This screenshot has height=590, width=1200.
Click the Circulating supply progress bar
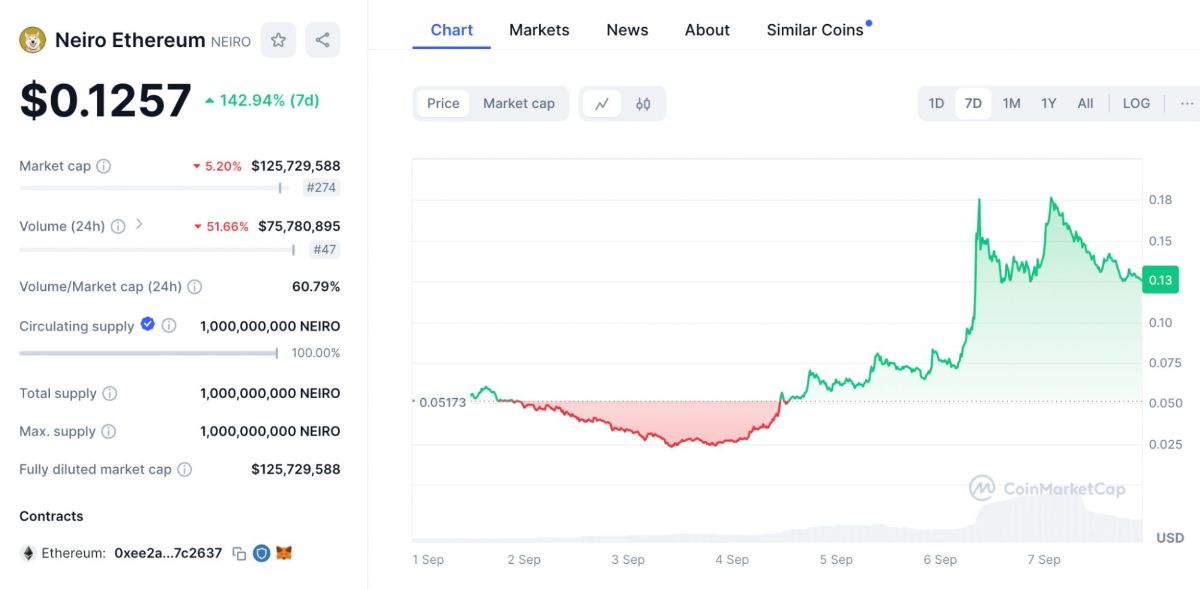point(148,353)
